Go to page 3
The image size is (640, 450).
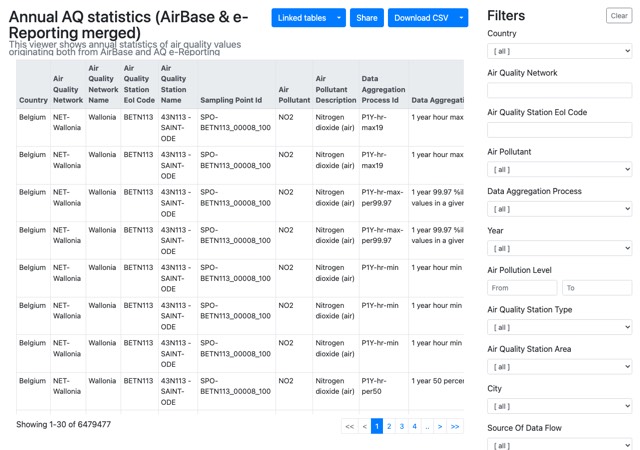402,426
